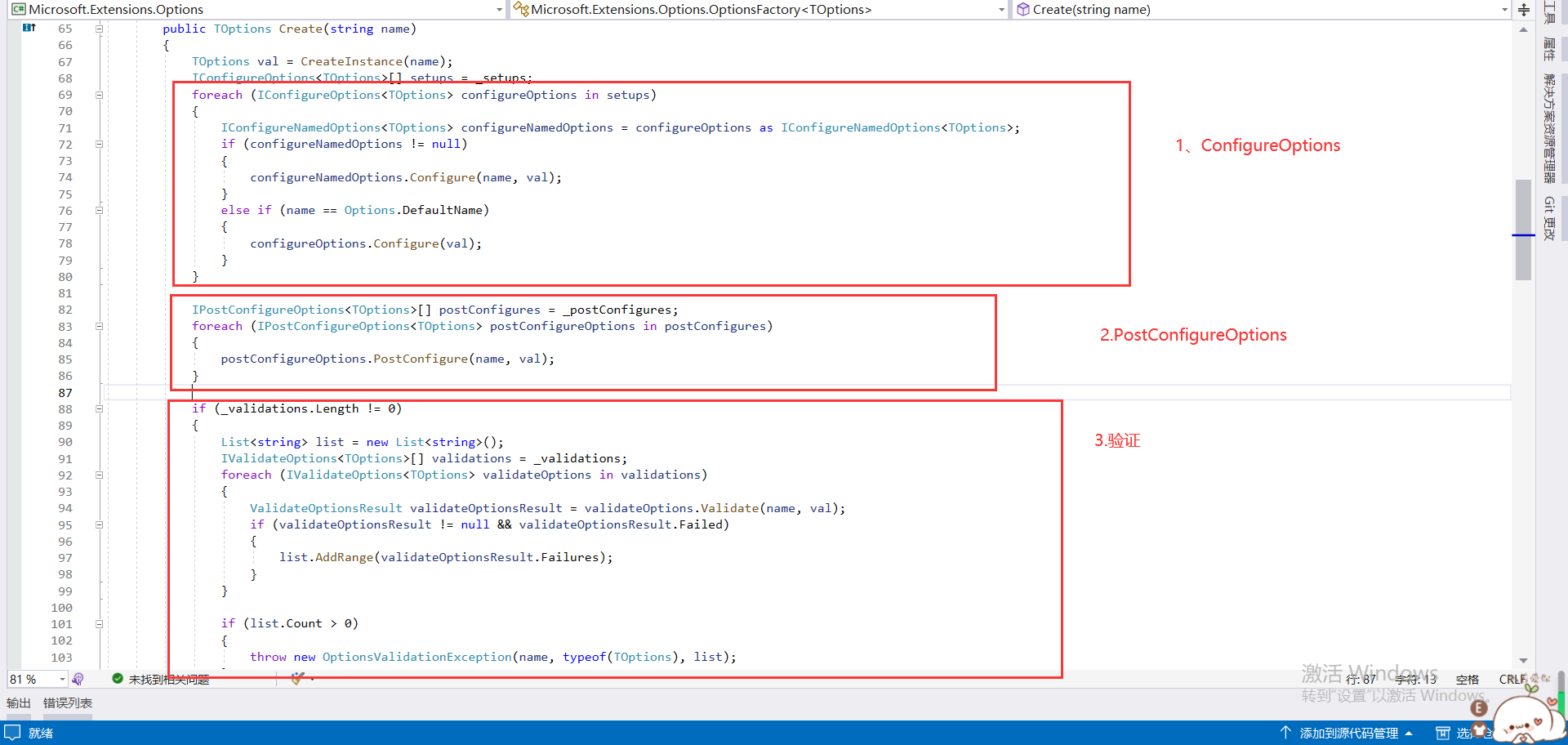Collapse the if block at line 72
The image size is (1568, 745).
(100, 145)
